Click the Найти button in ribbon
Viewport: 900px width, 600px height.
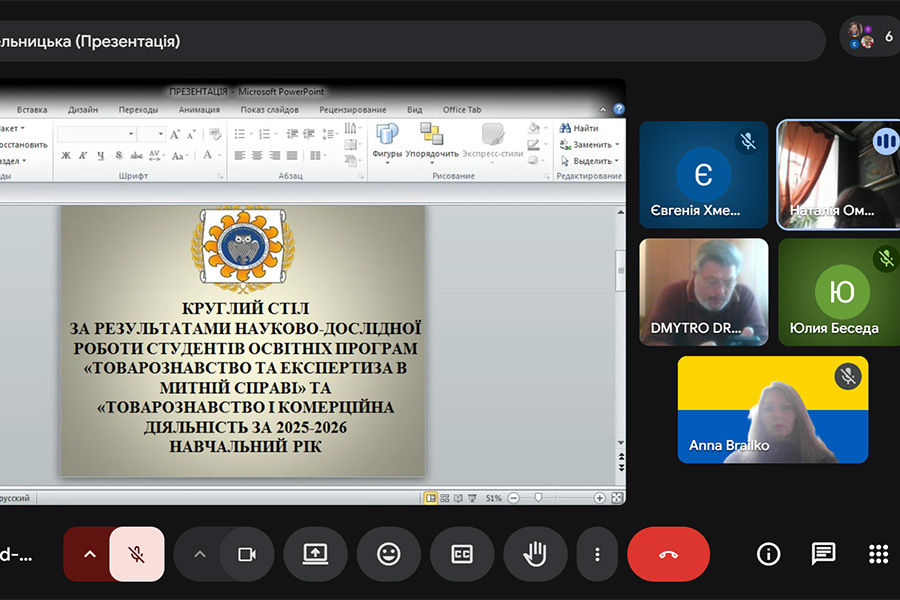[580, 128]
